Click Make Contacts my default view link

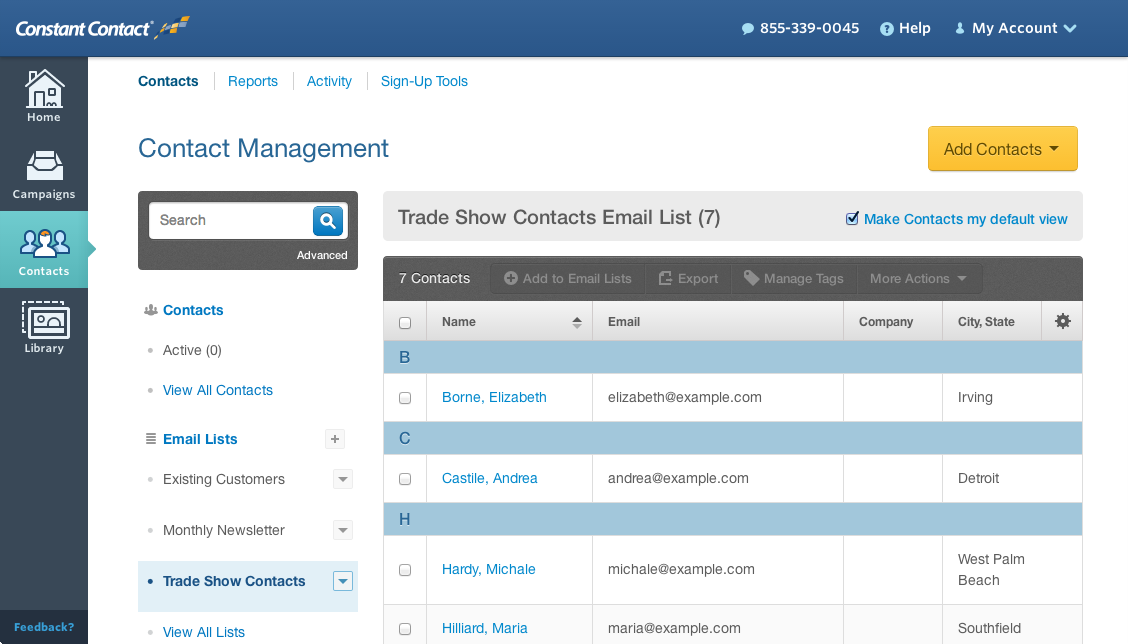[965, 219]
